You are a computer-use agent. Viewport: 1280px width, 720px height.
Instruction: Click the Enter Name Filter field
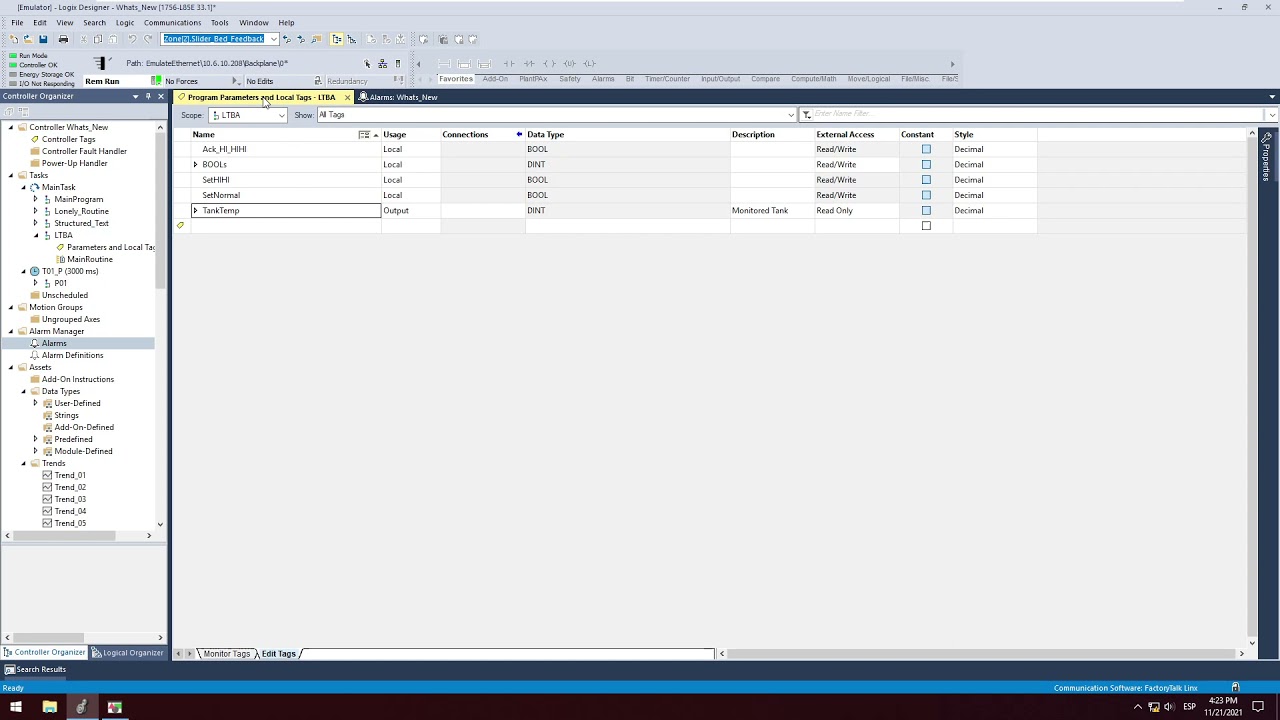click(1038, 114)
